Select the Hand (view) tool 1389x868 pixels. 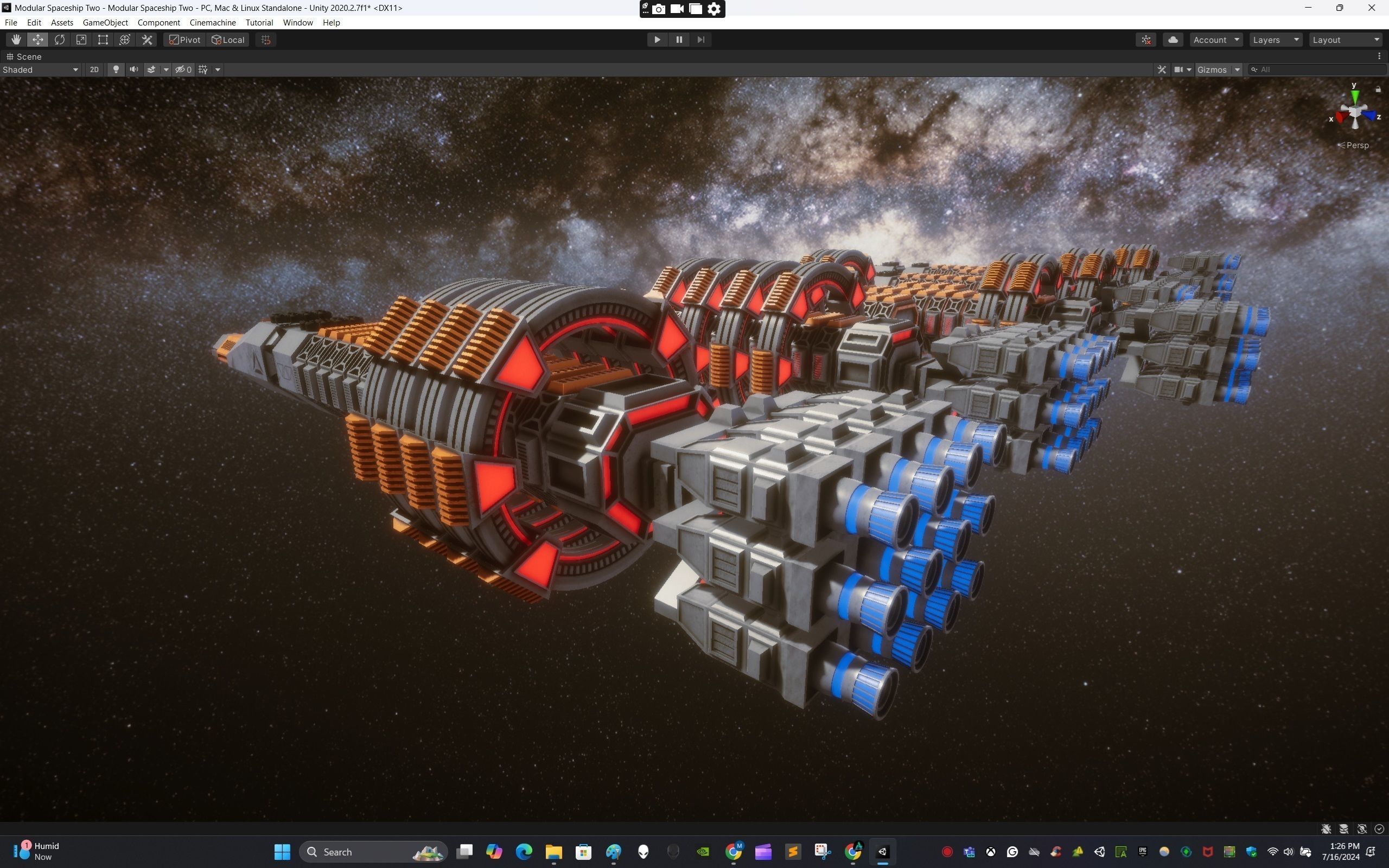coord(16,40)
